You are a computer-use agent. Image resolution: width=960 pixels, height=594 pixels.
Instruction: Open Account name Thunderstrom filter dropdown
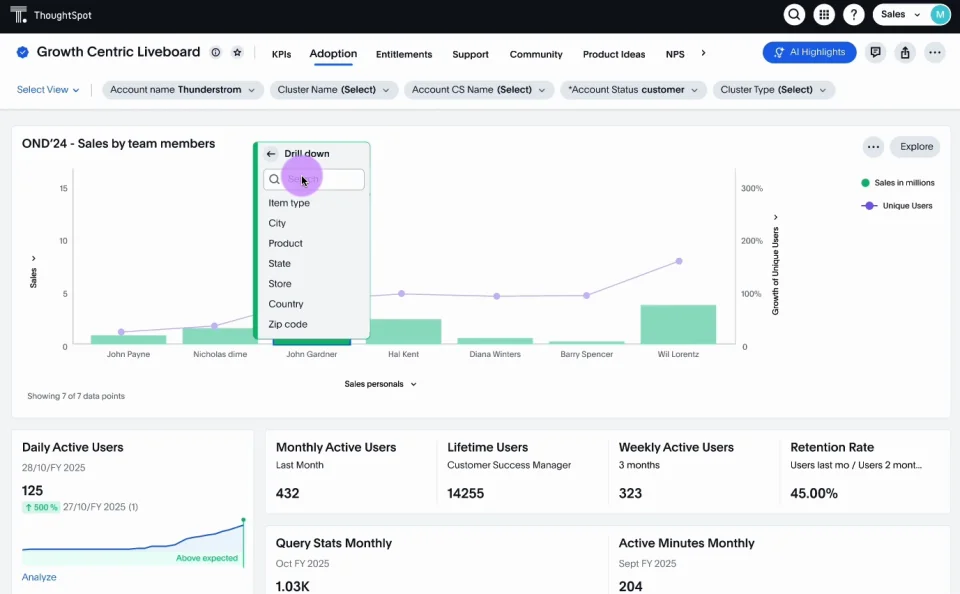pyautogui.click(x=182, y=90)
